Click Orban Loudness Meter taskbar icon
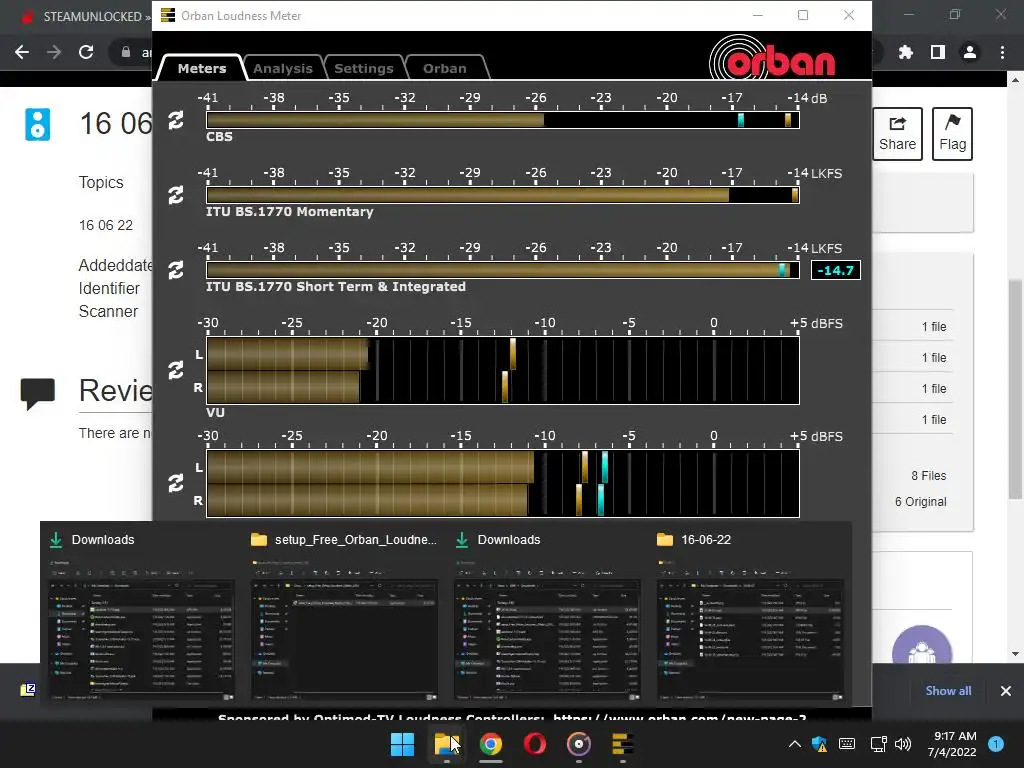 tap(622, 744)
